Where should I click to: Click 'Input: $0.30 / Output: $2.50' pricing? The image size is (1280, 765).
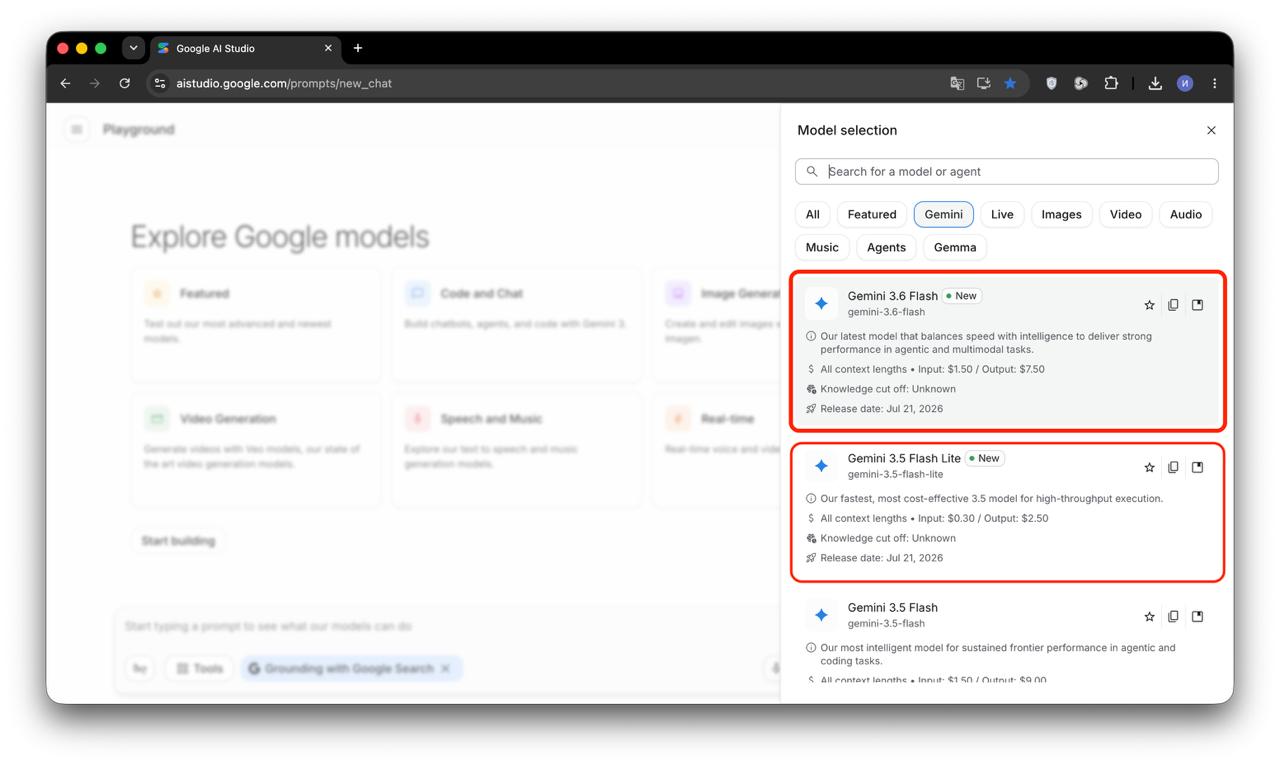click(x=983, y=518)
